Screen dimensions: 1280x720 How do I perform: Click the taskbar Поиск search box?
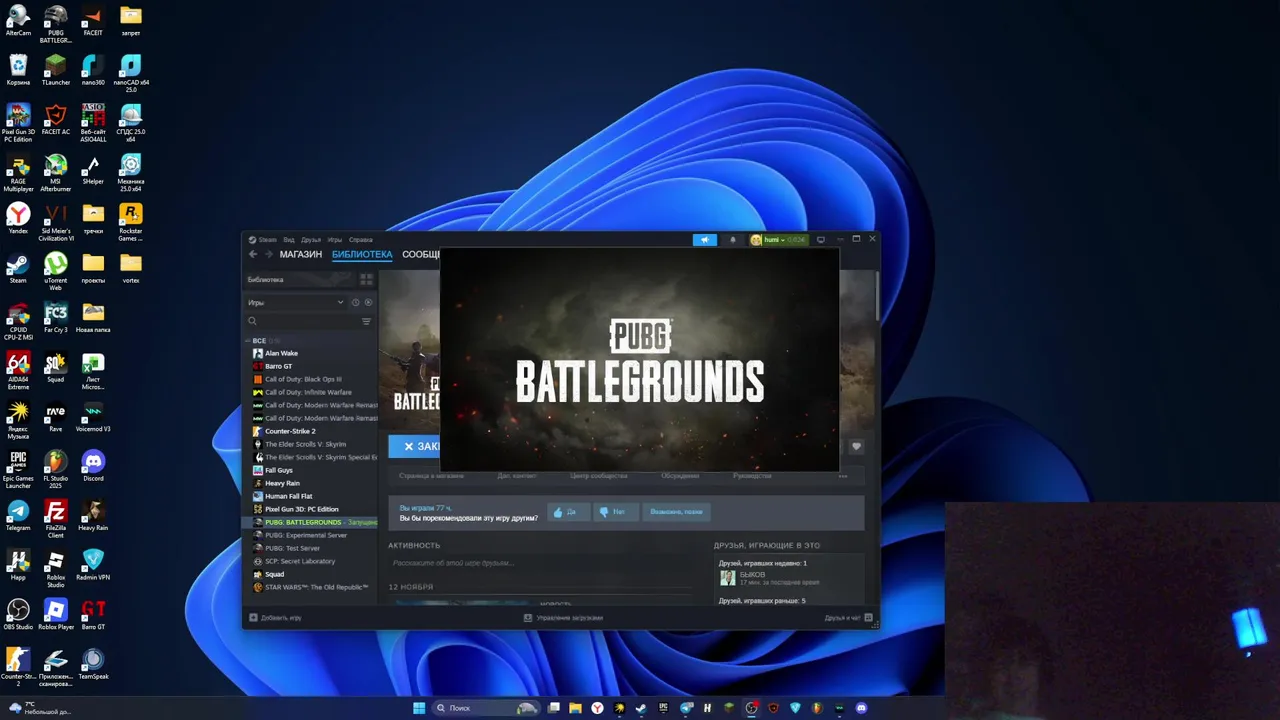pyautogui.click(x=485, y=708)
